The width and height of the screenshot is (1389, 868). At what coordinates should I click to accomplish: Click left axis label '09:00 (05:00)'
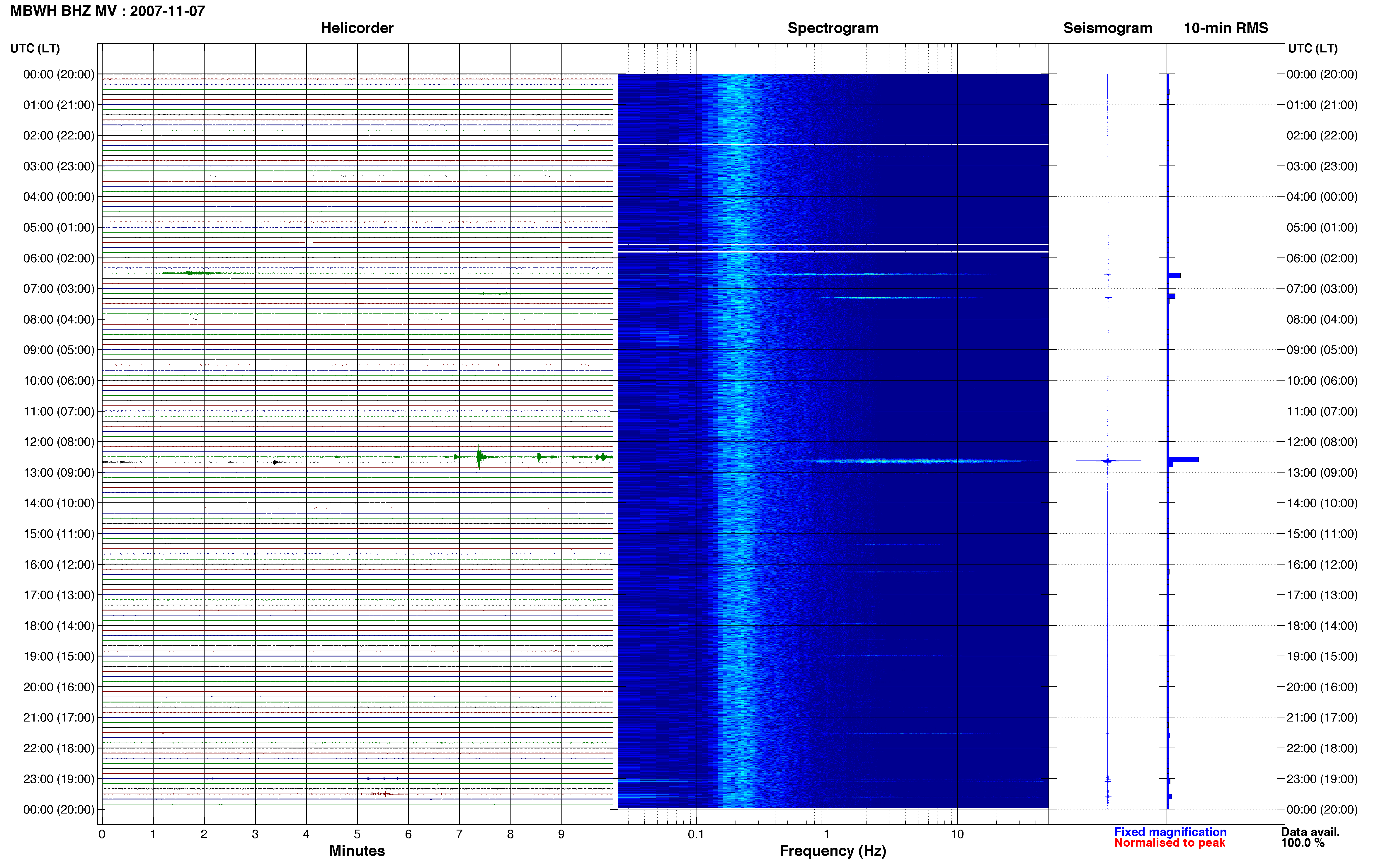coord(59,350)
